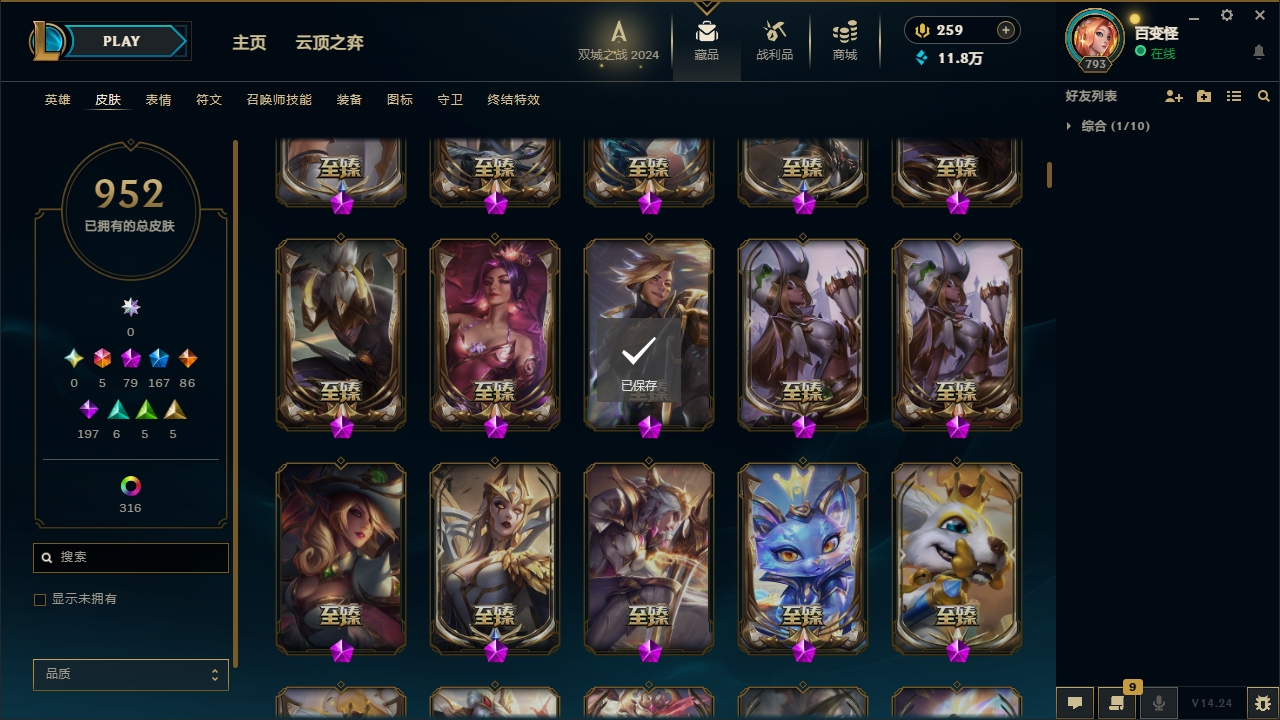The height and width of the screenshot is (720, 1280).
Task: Switch to the 守卫 tab
Action: point(450,100)
